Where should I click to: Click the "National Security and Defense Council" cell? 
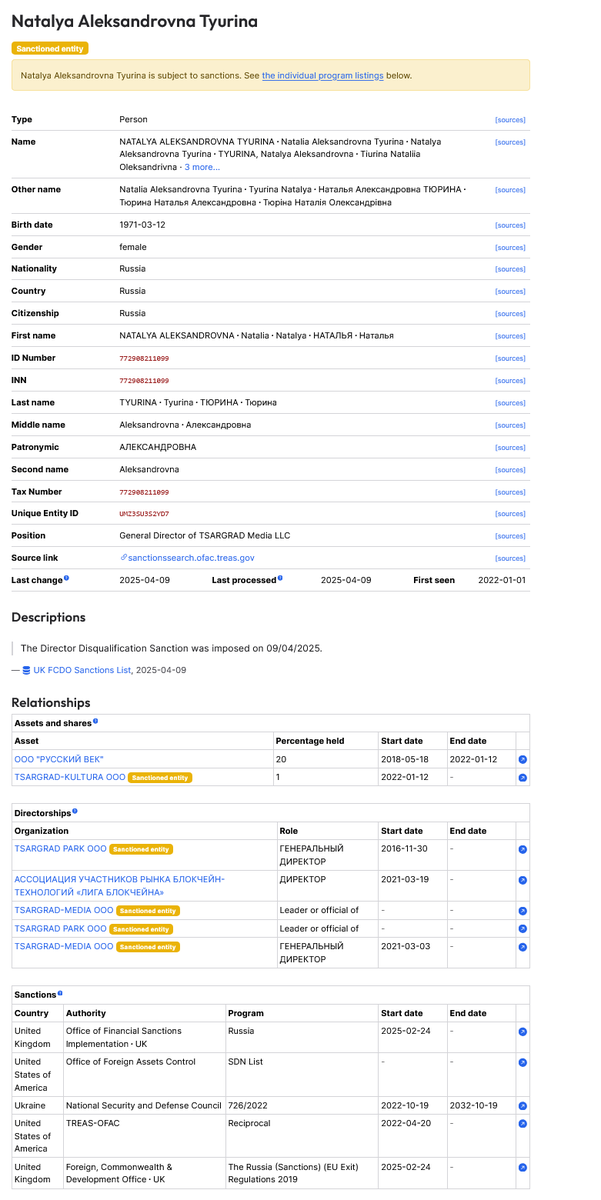pyautogui.click(x=144, y=1106)
